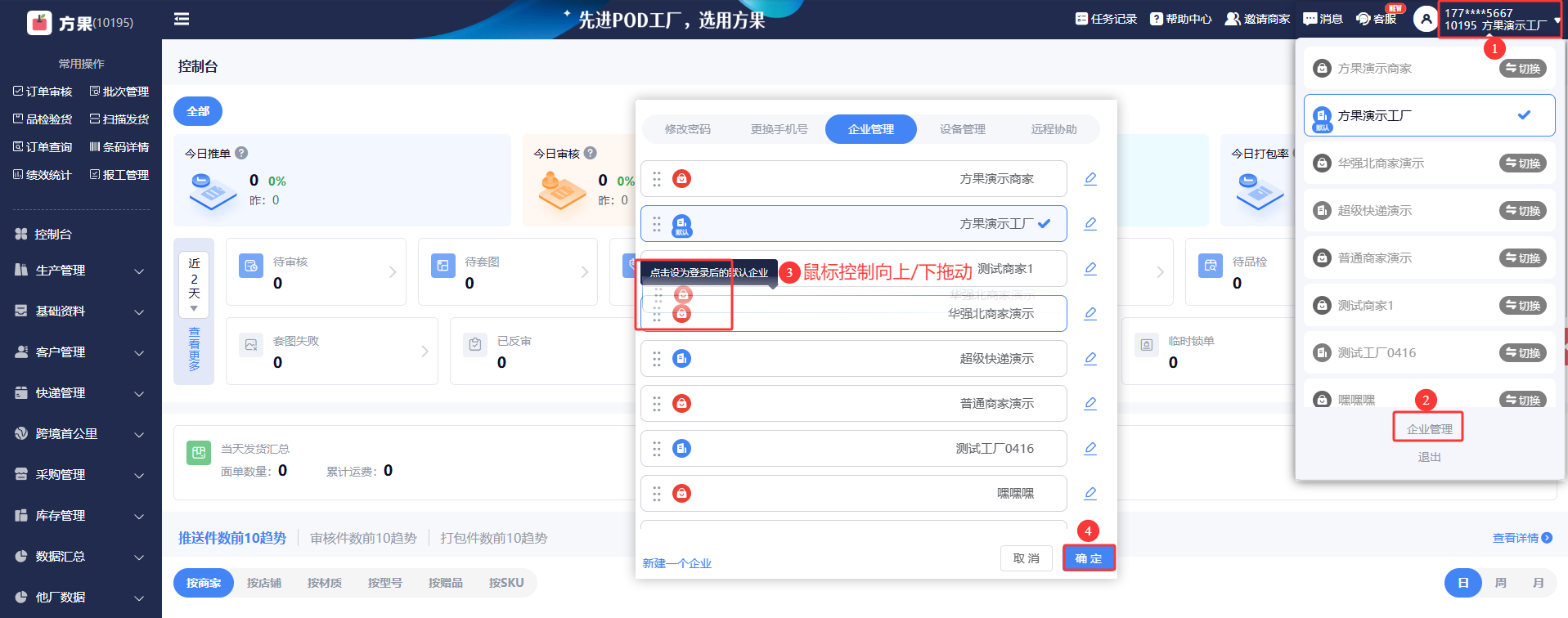Image resolution: width=1568 pixels, height=618 pixels.
Task: Click the 全部 filter button
Action: [x=198, y=111]
